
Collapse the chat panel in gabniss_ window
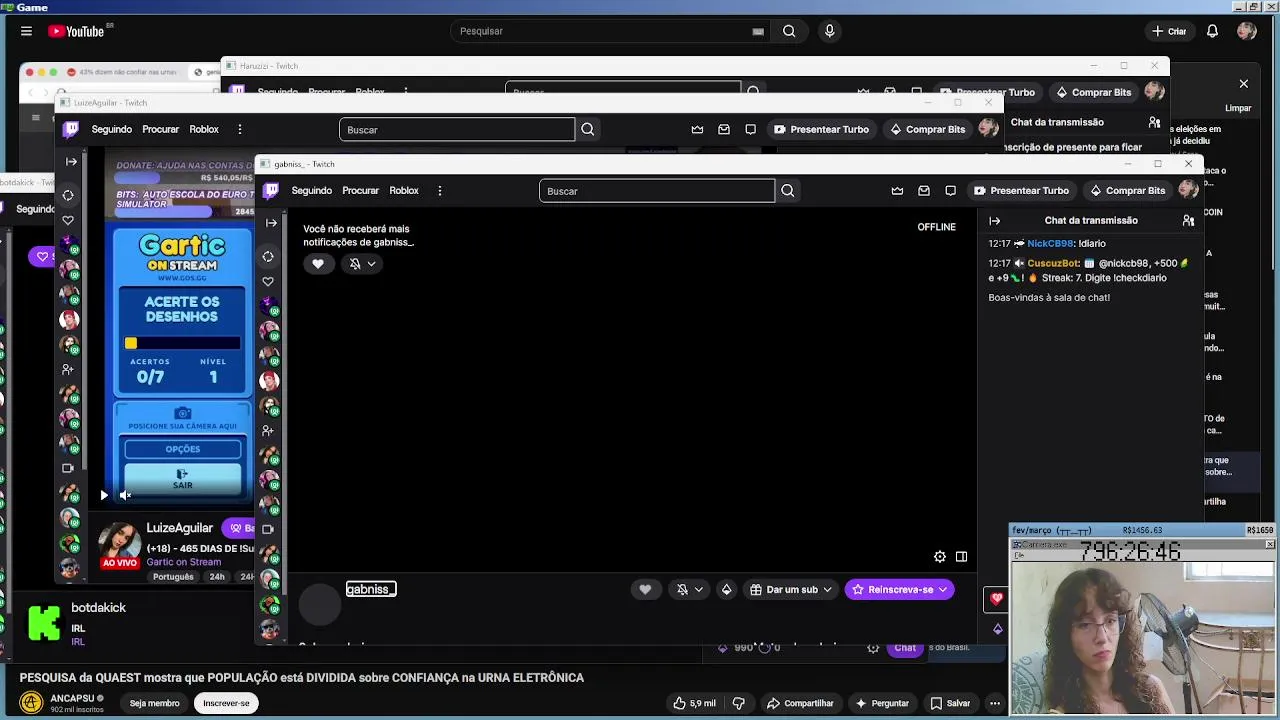[994, 221]
